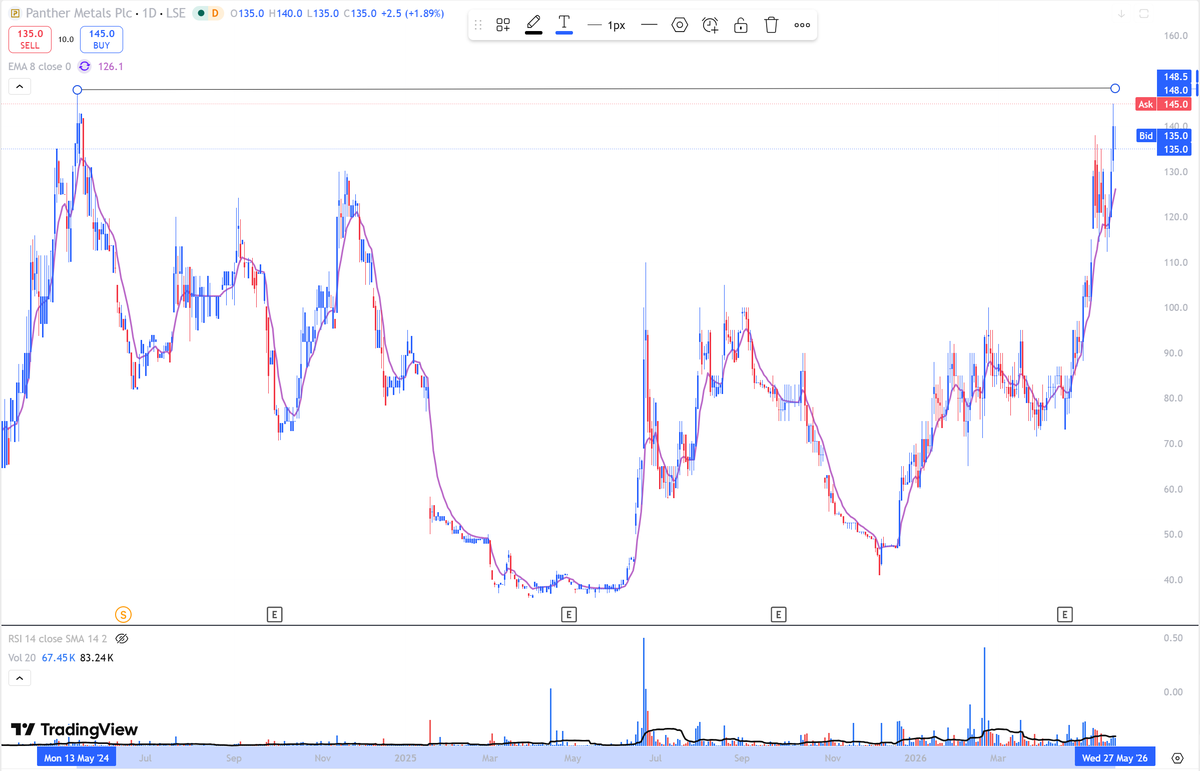Open the text color T tool
Screen dimensions: 1200x771
(x=564, y=24)
